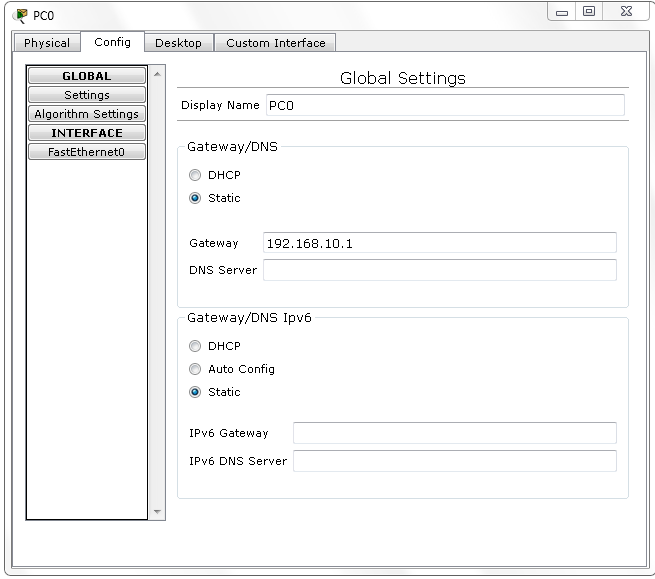
Task: Select Static under Gateway/DNS
Action: click(x=196, y=198)
